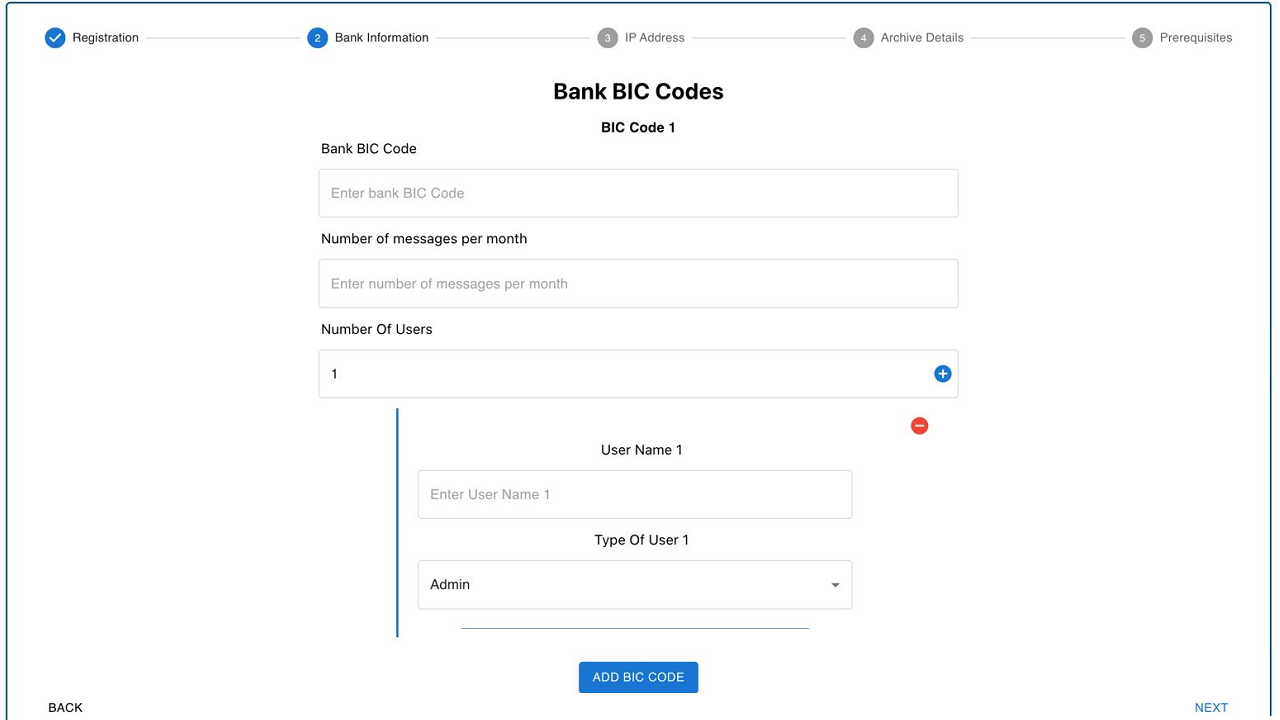Click the ADD BIC CODE button

click(638, 677)
